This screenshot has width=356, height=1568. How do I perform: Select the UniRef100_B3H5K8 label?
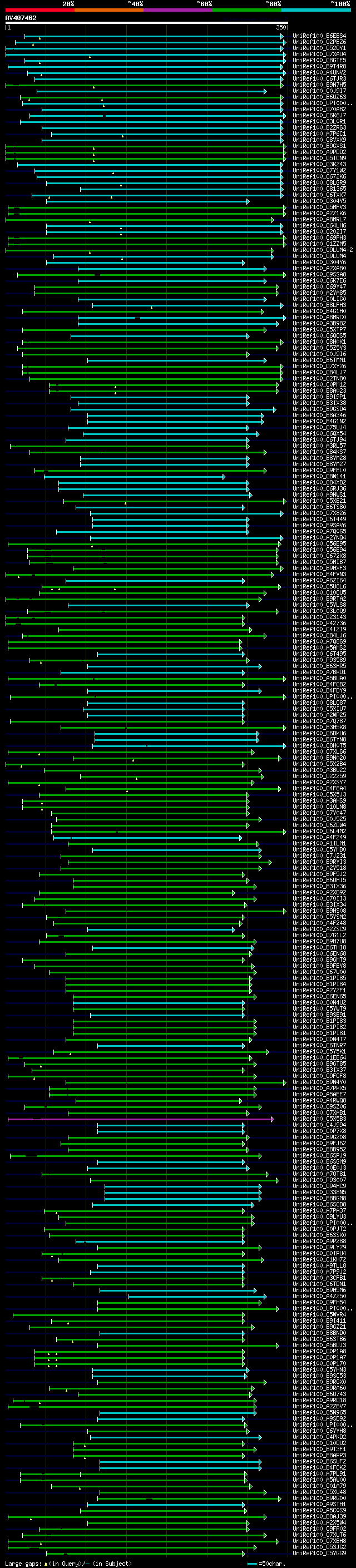tap(319, 728)
